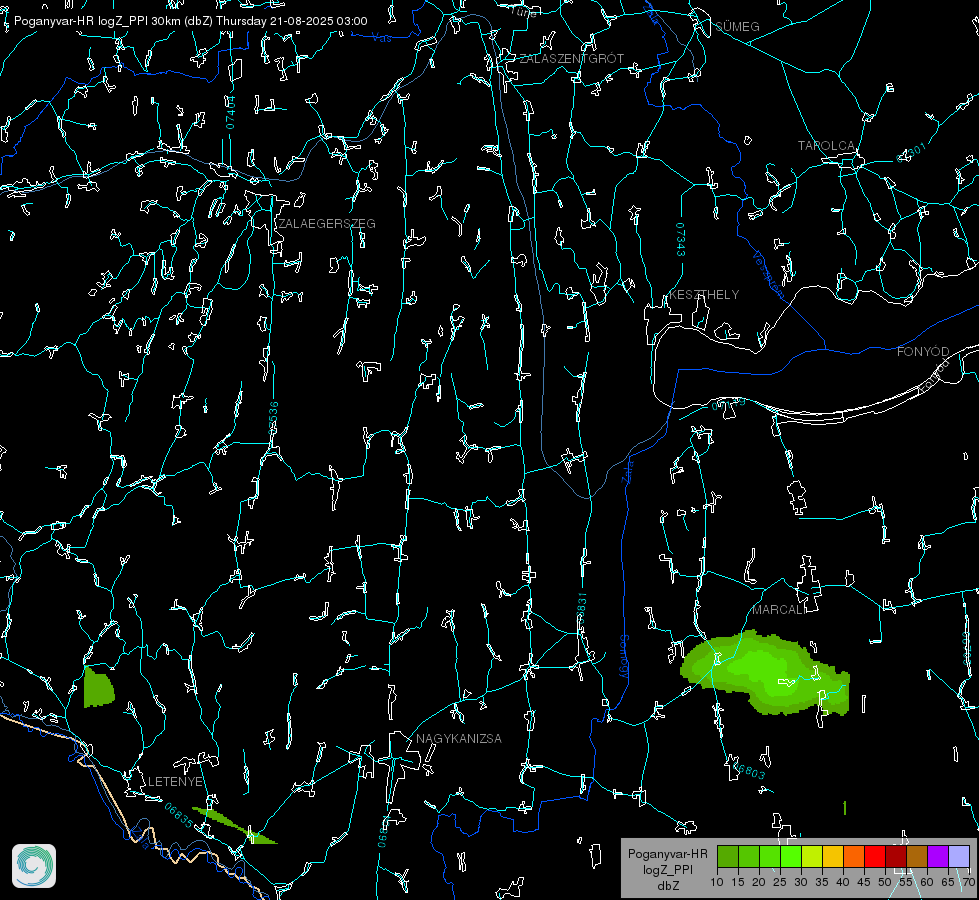The width and height of the screenshot is (979, 900).
Task: Click the FONYÓD town label
Action: (923, 352)
